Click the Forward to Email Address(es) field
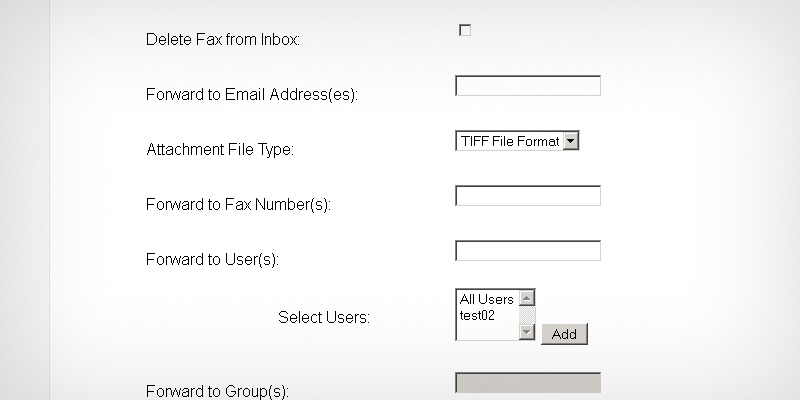The image size is (800, 400). point(528,86)
